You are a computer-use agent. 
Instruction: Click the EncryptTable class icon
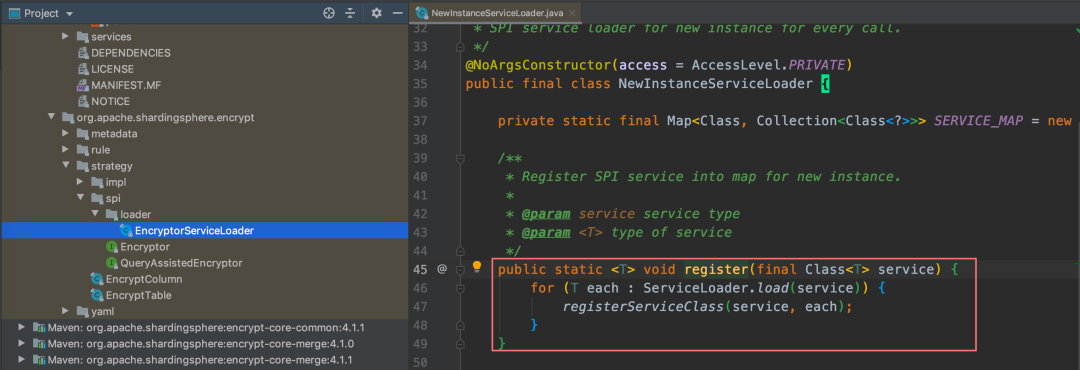click(x=97, y=295)
